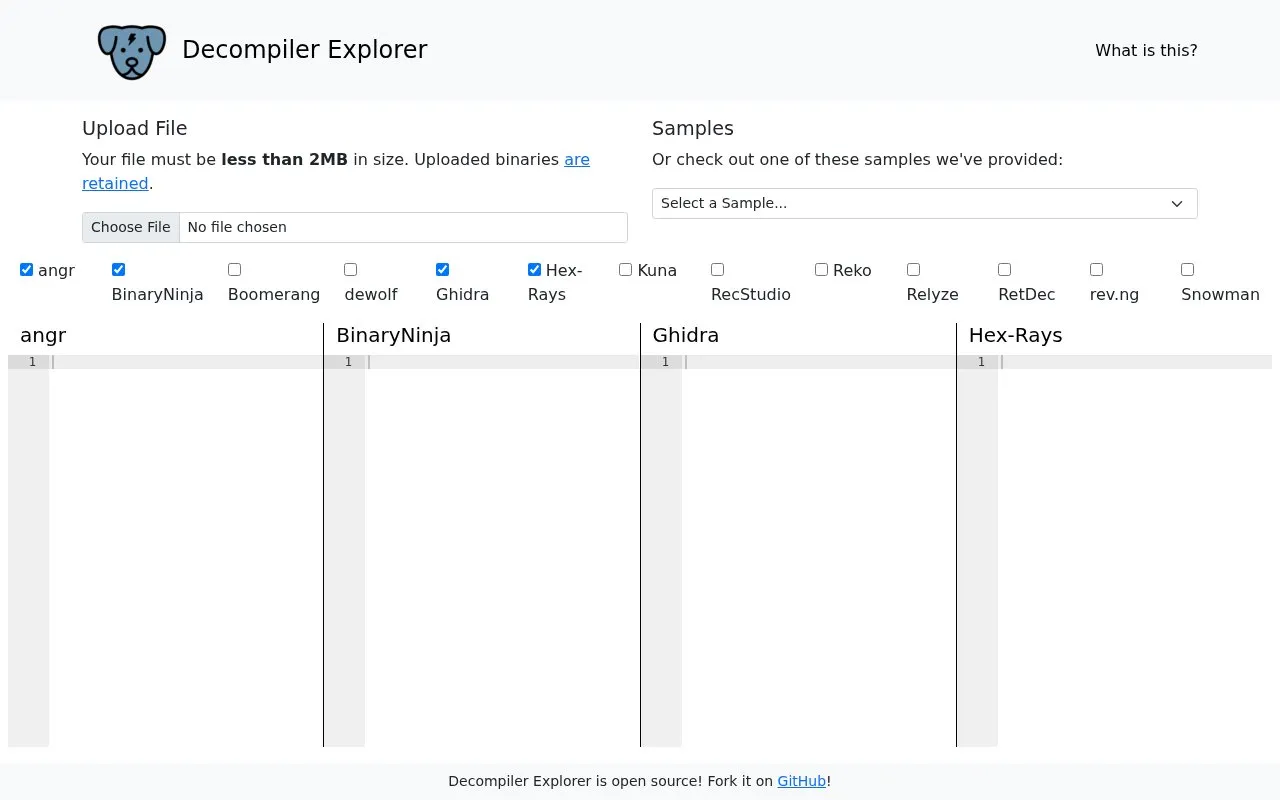Uncheck the Hex-Rays checkbox

534,269
